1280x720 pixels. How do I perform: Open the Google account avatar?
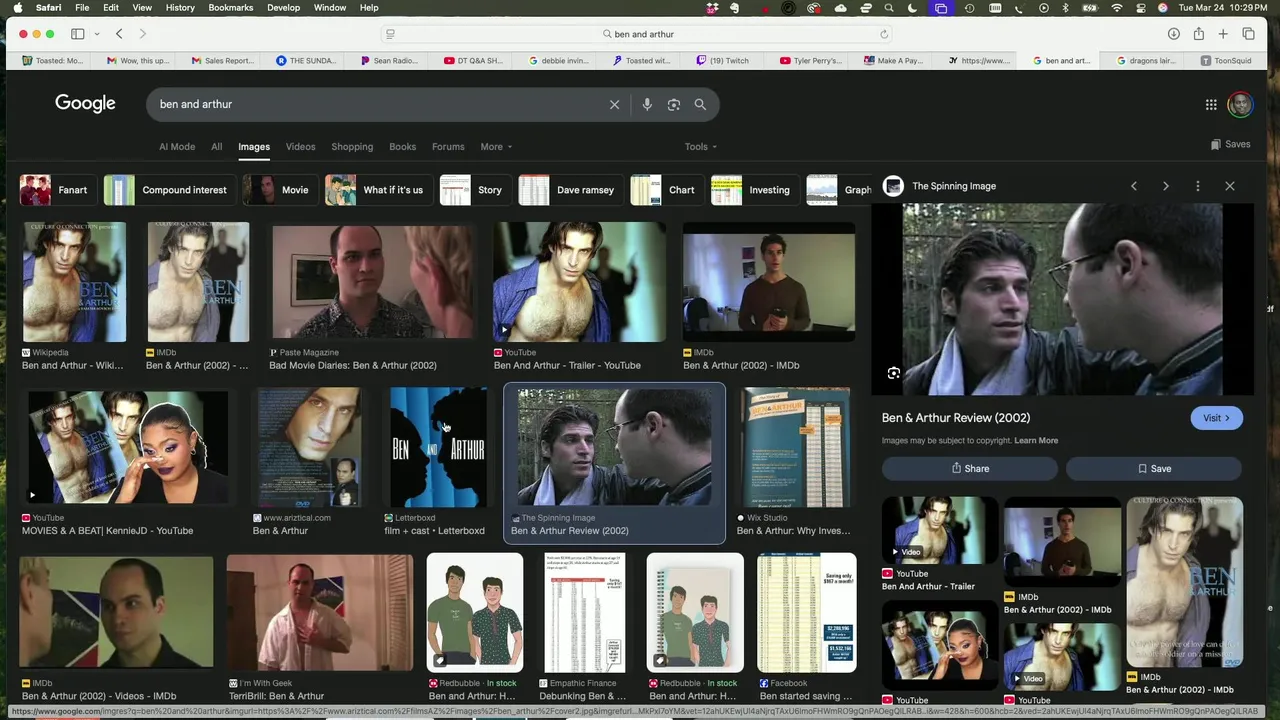[x=1240, y=104]
